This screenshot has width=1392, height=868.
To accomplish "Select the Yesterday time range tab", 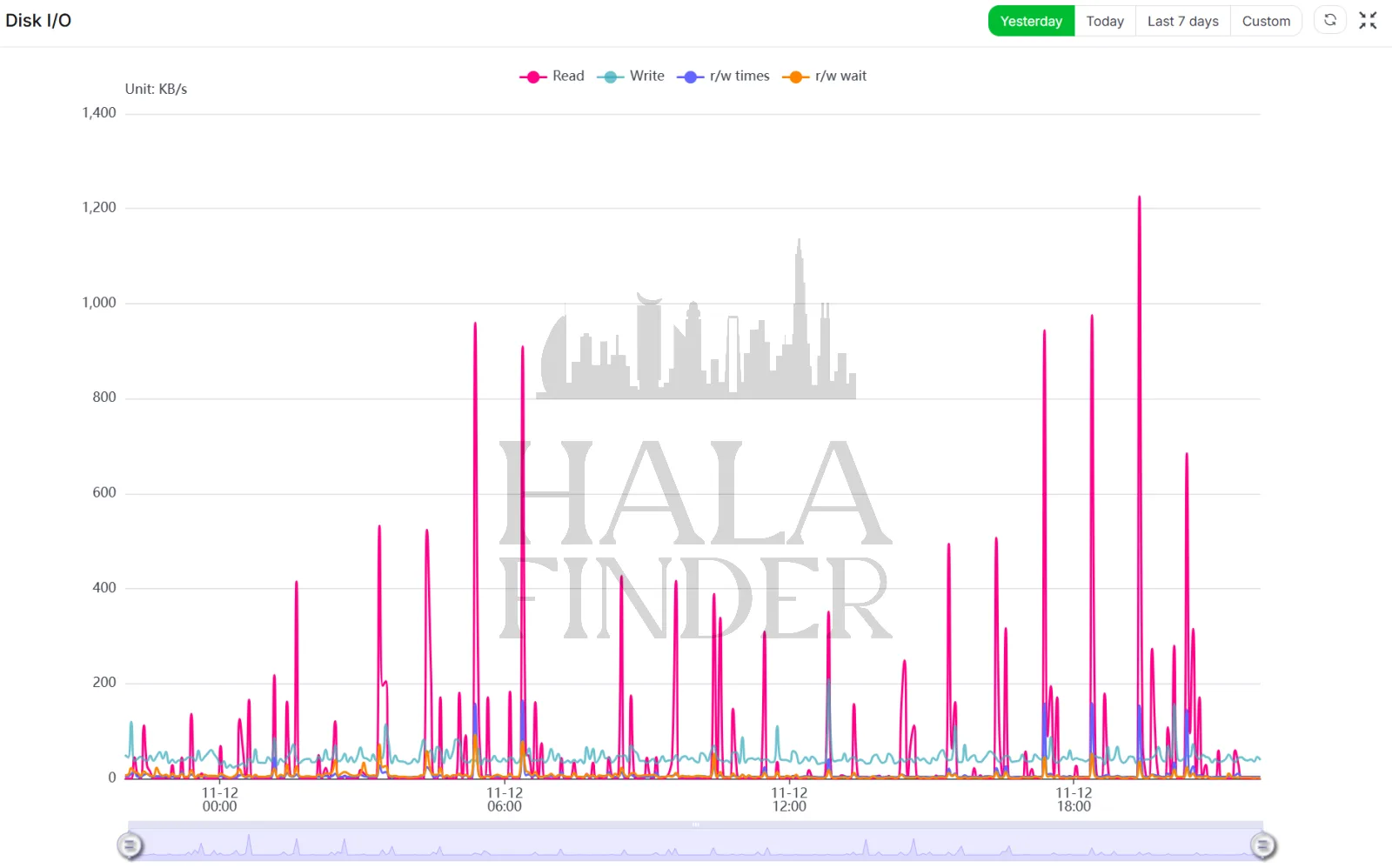I will point(1031,21).
